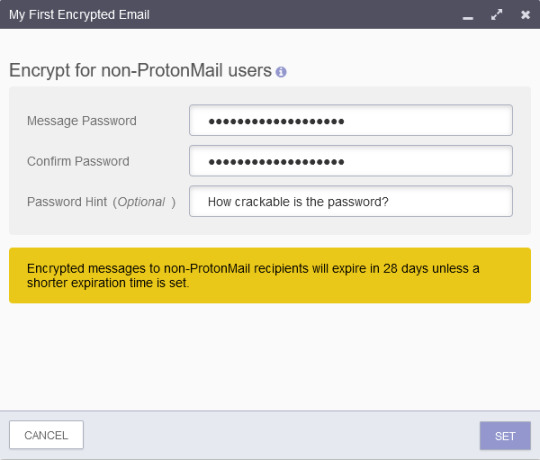The width and height of the screenshot is (540, 460).
Task: Close the My First Encrypted Email composer
Action: 525,15
